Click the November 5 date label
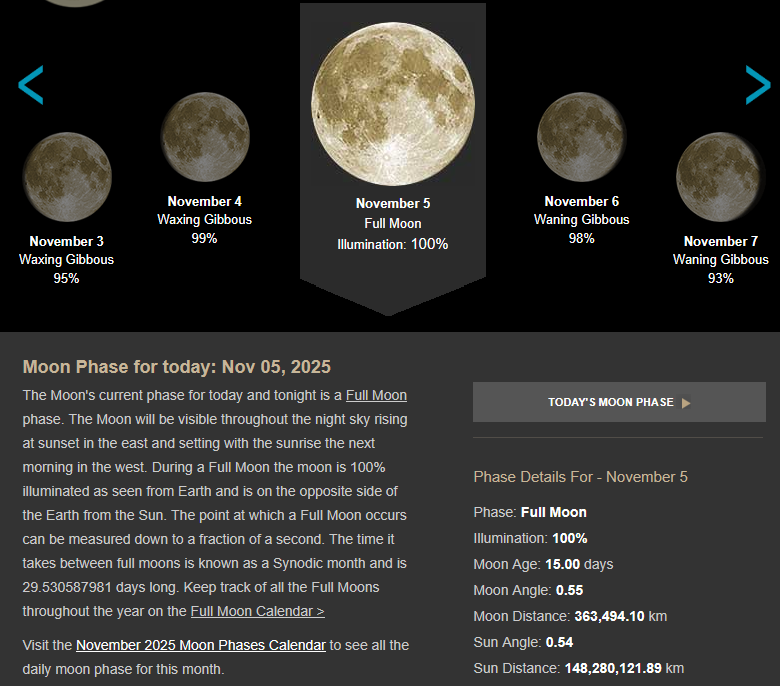The image size is (780, 686). [393, 203]
